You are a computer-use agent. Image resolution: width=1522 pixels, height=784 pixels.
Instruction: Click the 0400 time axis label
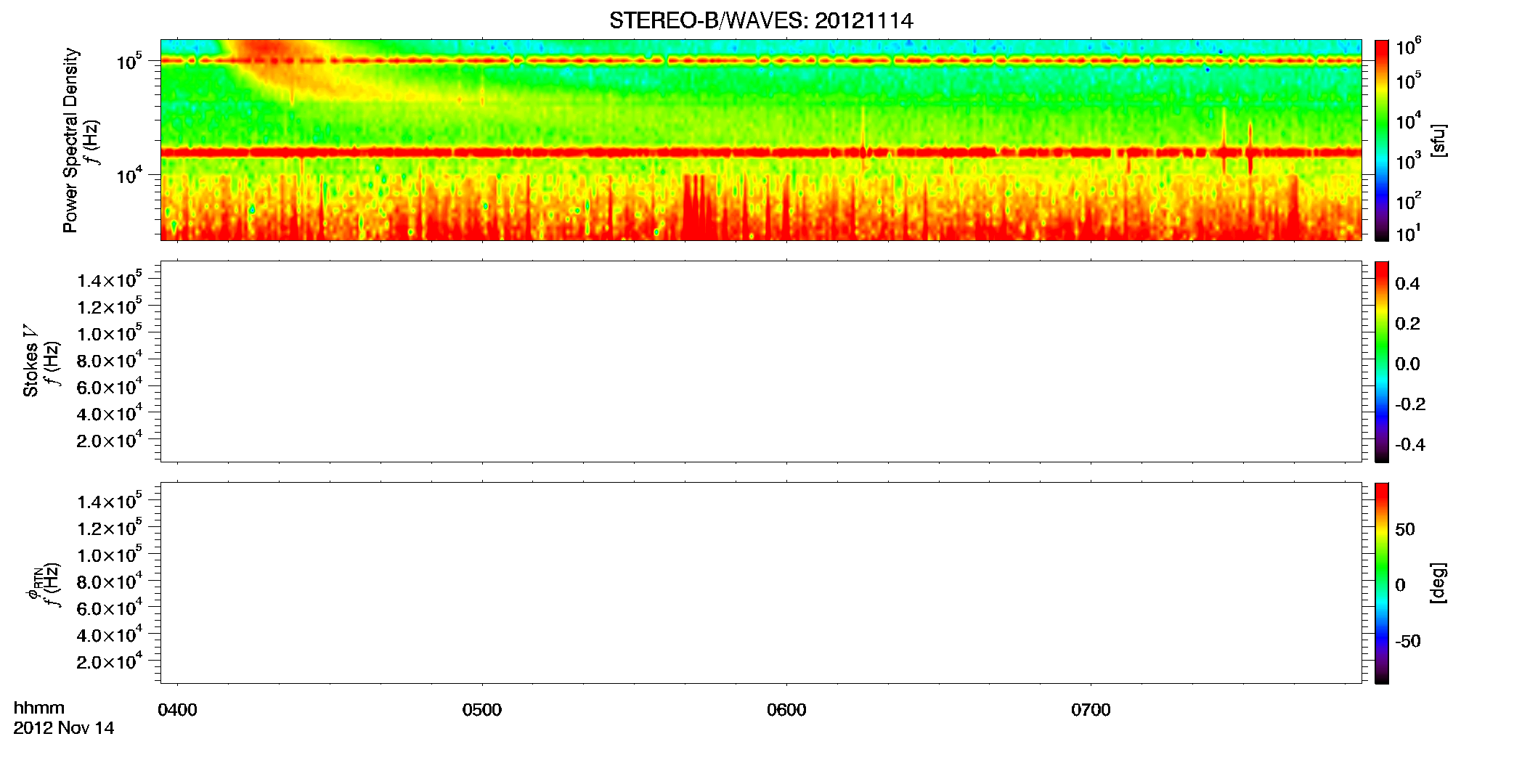tap(178, 710)
